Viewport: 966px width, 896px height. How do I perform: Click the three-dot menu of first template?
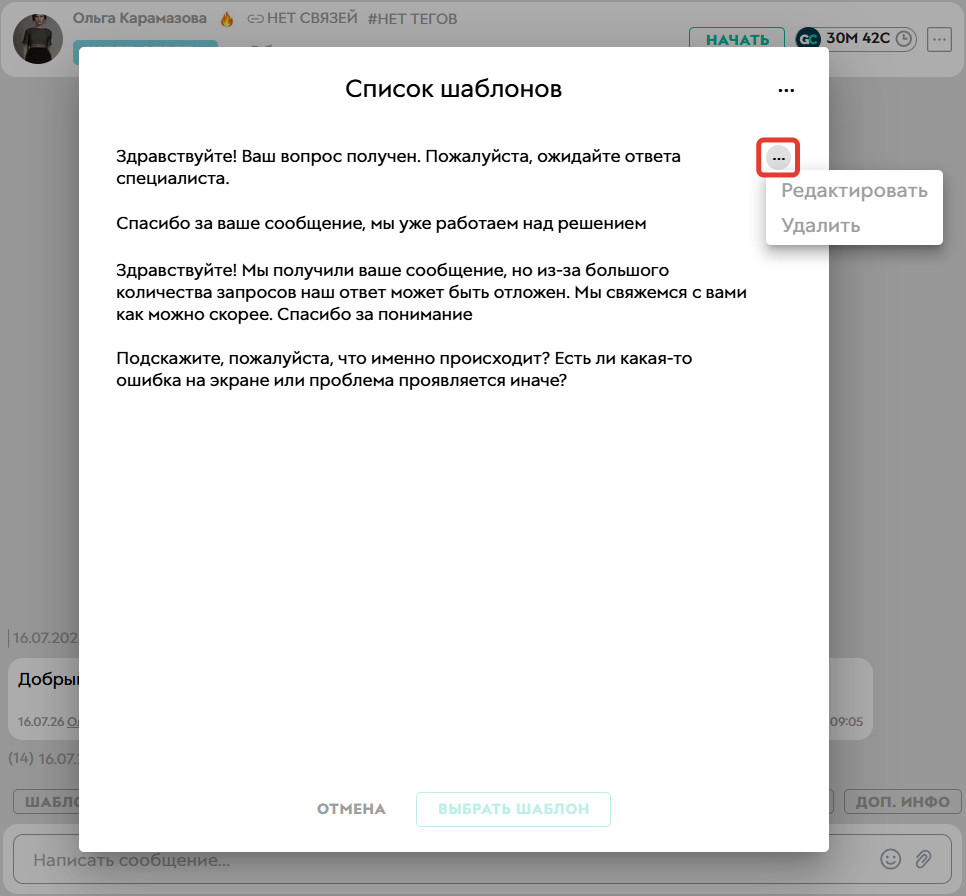(x=778, y=158)
